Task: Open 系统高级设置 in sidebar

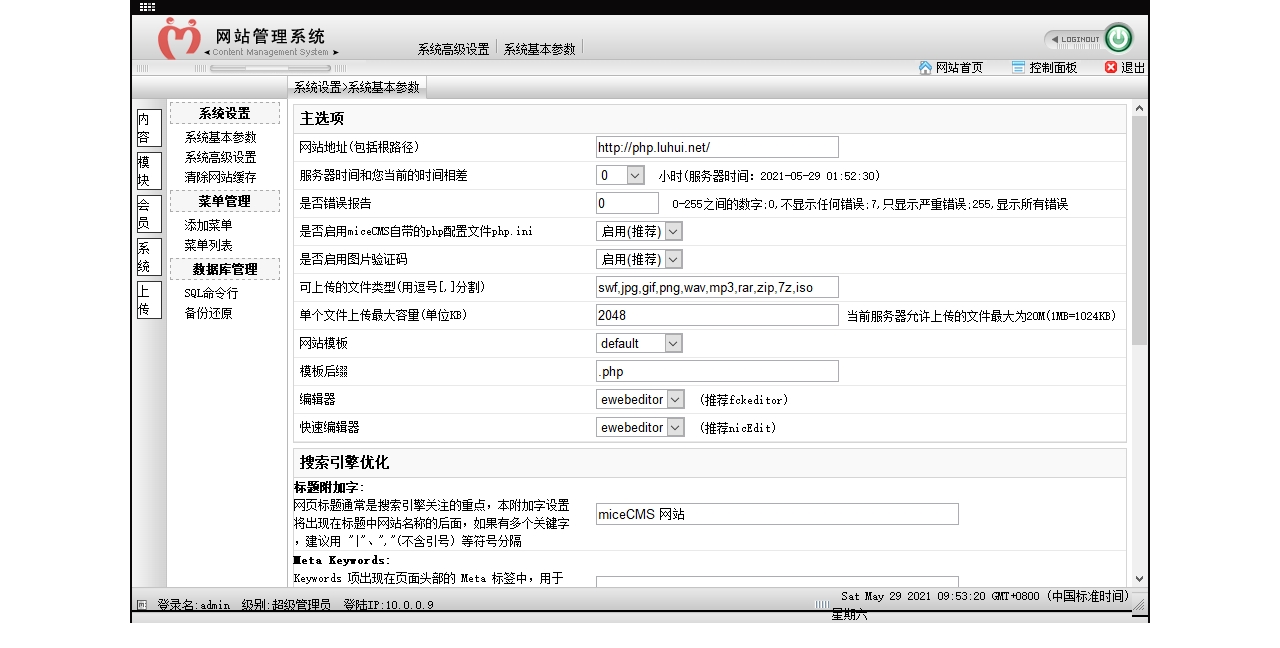Action: pos(220,157)
